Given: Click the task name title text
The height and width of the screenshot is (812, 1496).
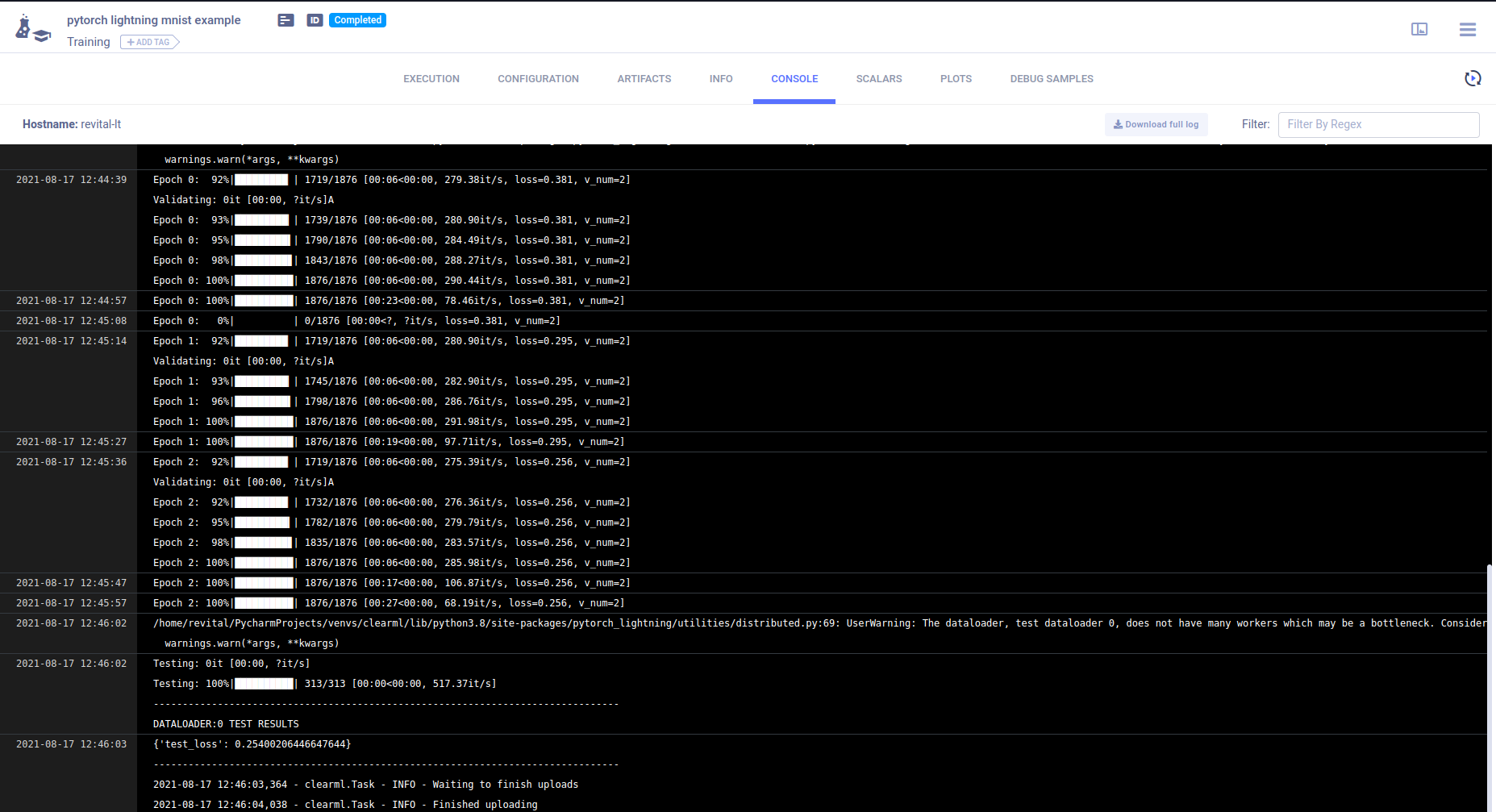Looking at the screenshot, I should point(153,20).
